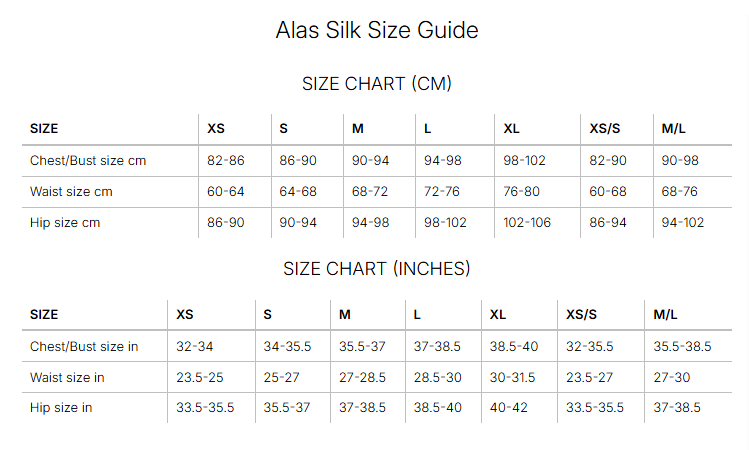This screenshot has height=450, width=749.
Task: Click the 102-106 hip value for XL
Action: pos(527,222)
